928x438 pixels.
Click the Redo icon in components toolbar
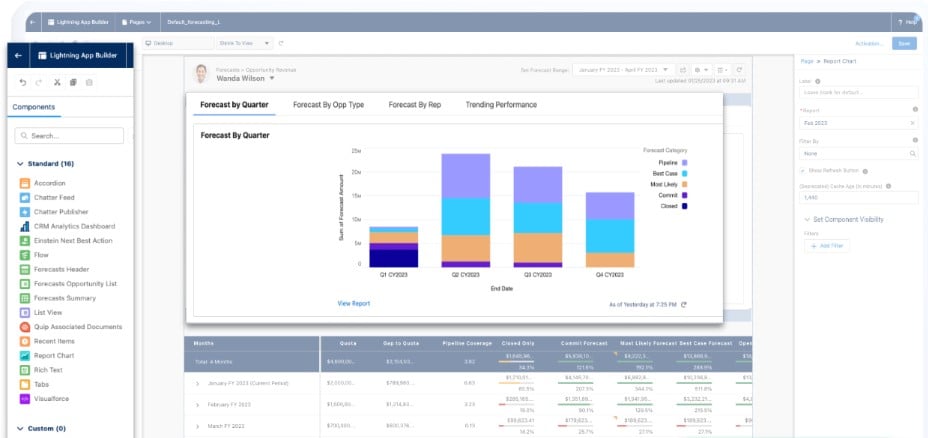(x=39, y=82)
